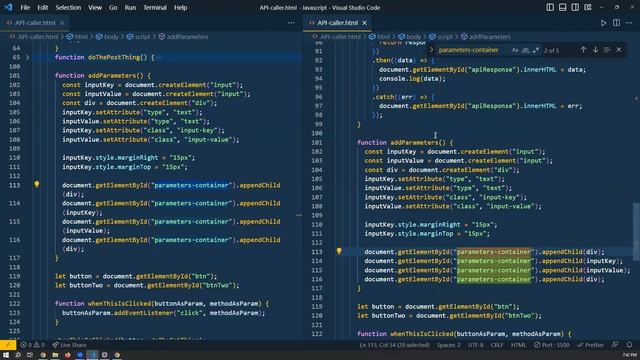Unfold the collapsed doThePostThing function on line 65
Viewport: 640px width, 360px height.
pyautogui.click(x=27, y=58)
